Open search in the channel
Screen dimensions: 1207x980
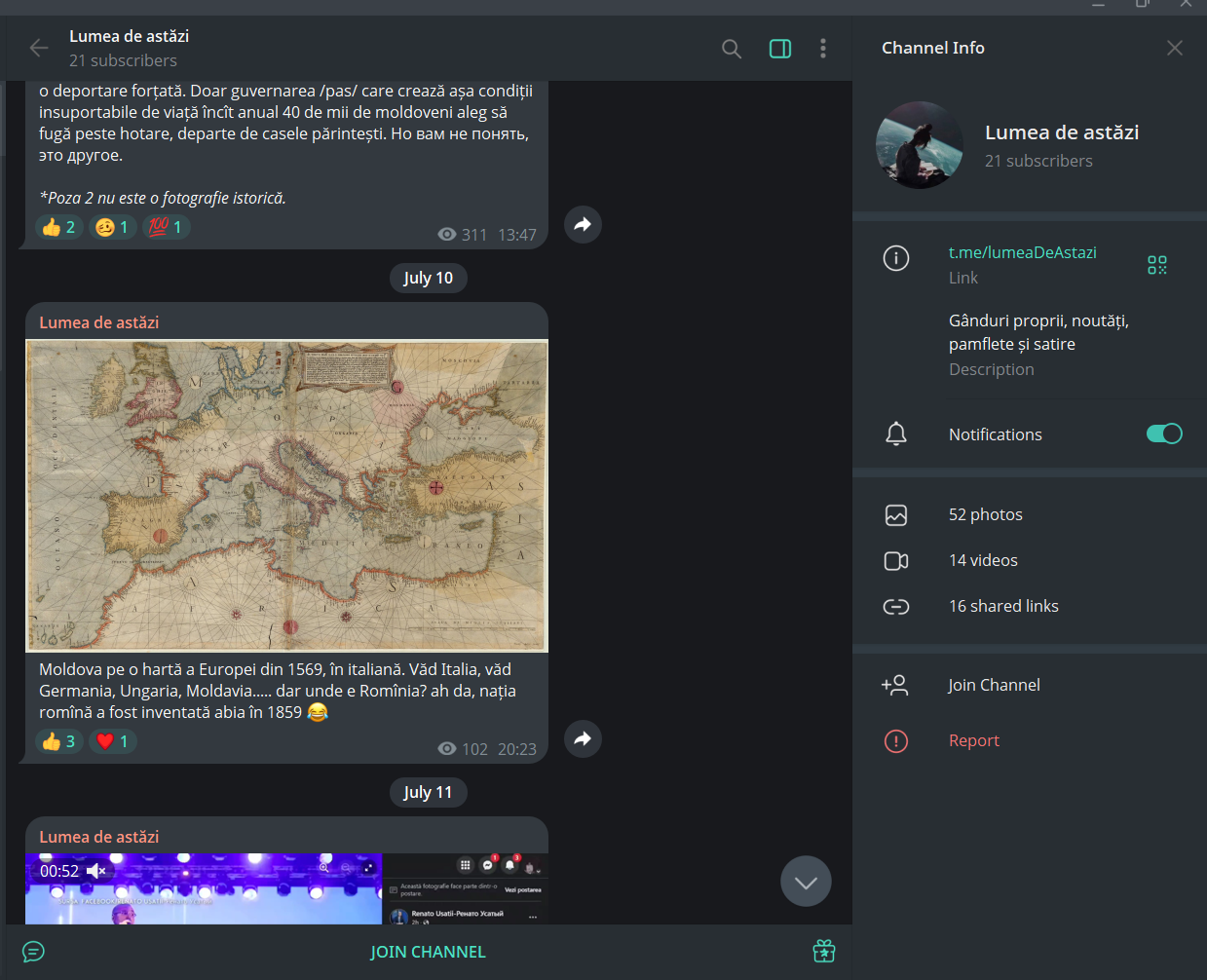coord(732,49)
